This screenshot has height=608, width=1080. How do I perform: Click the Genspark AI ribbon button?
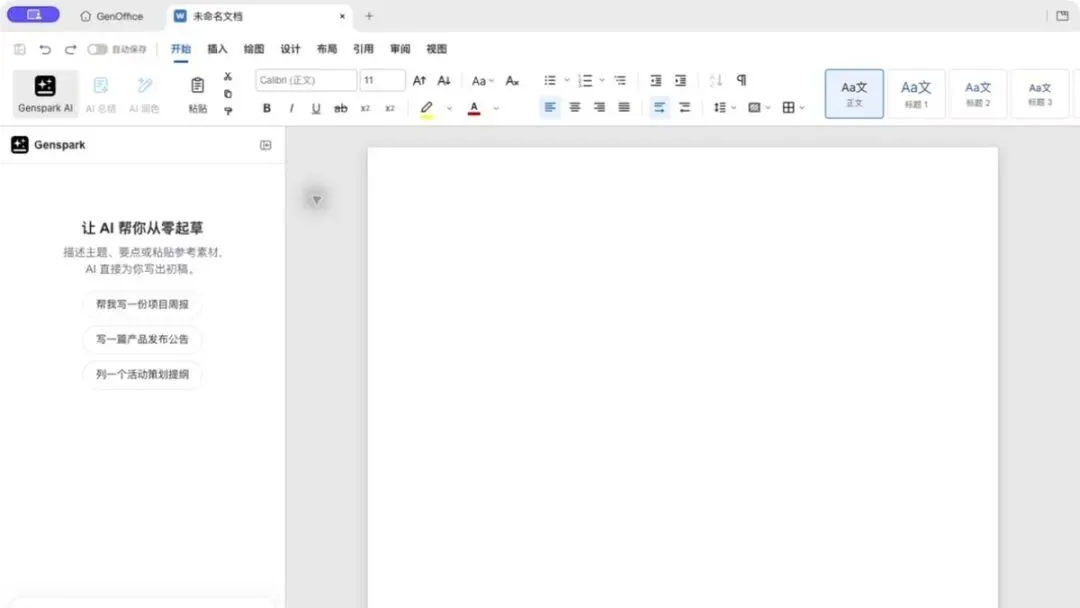(x=45, y=94)
